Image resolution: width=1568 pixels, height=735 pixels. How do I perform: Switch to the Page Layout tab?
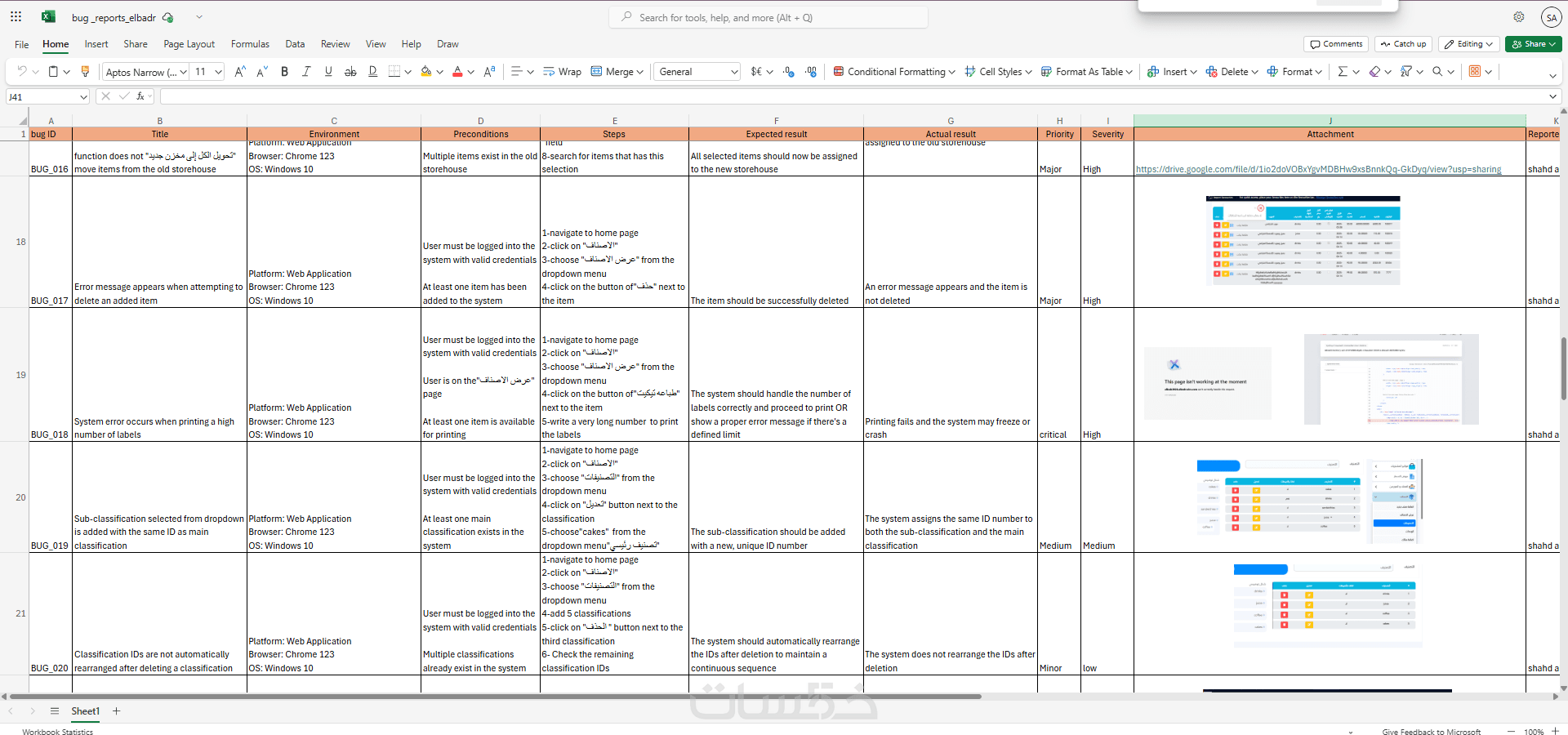[189, 44]
